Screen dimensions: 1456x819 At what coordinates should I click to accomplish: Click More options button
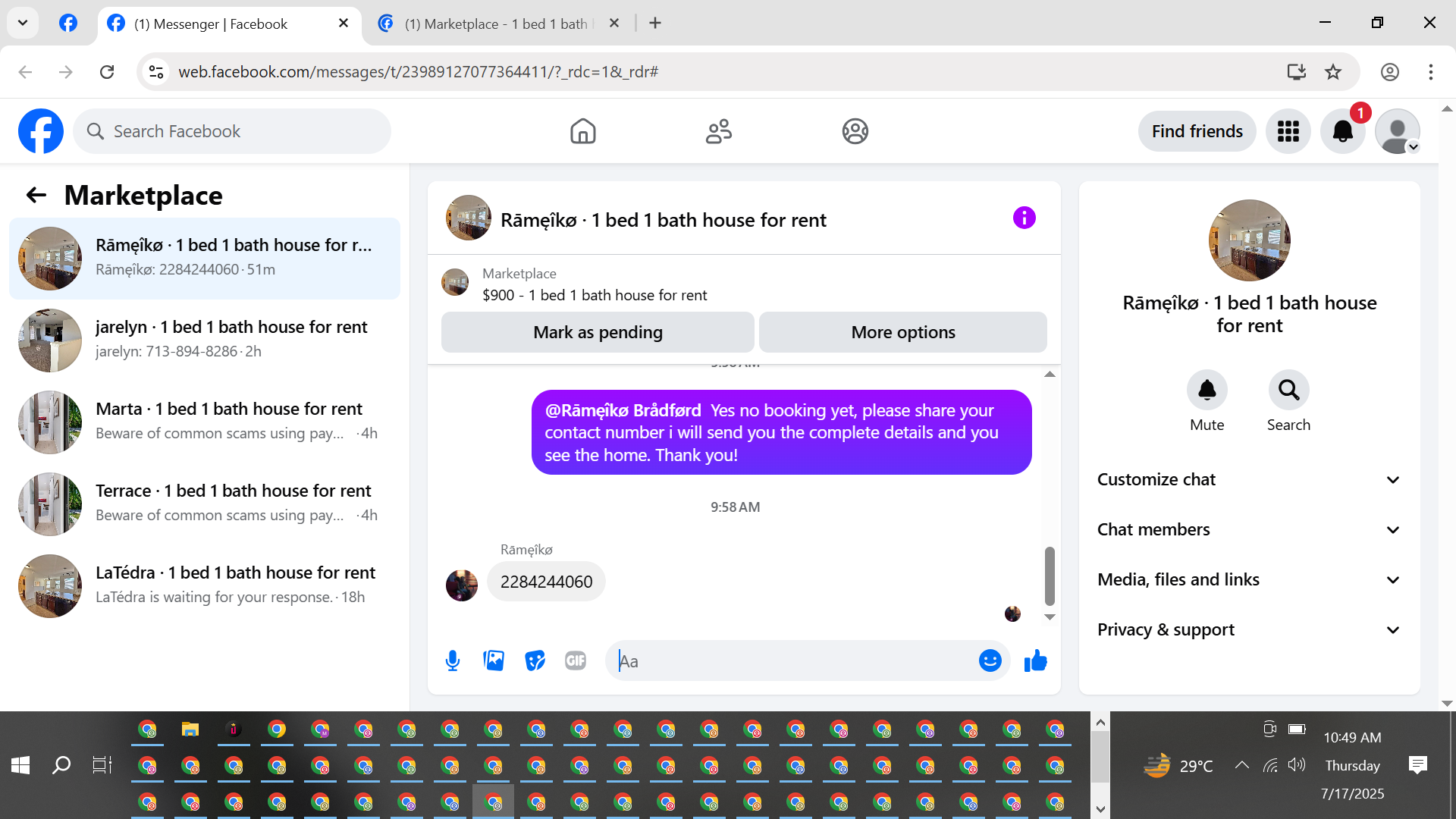click(x=902, y=332)
